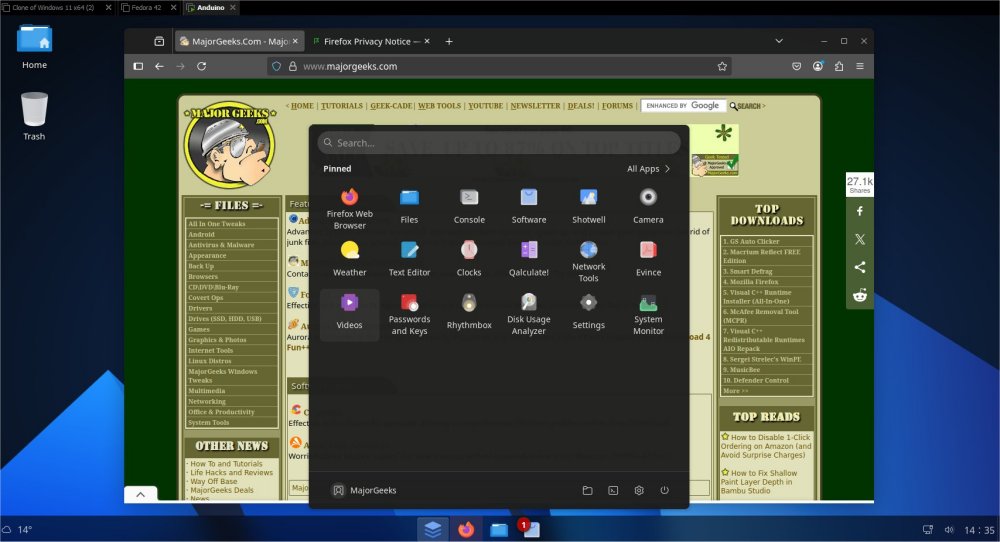Bookmark this page with the star icon

tap(722, 66)
